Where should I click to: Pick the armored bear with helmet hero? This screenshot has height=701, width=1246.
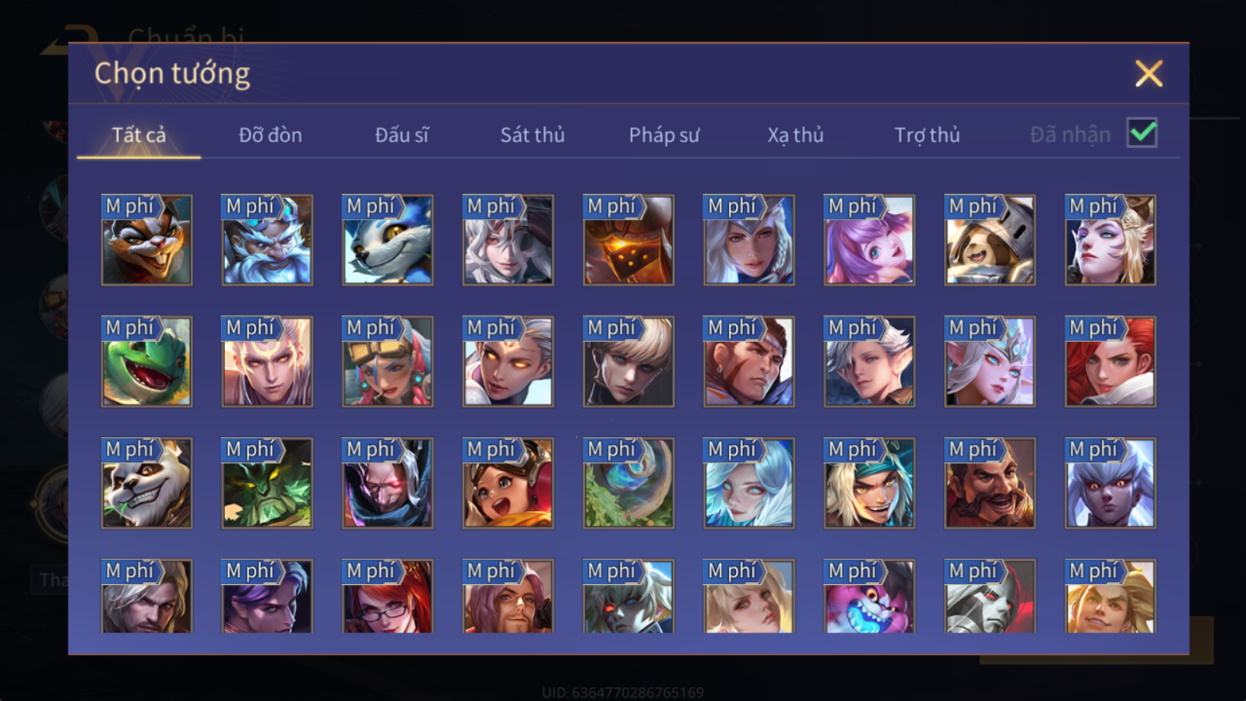click(x=990, y=240)
